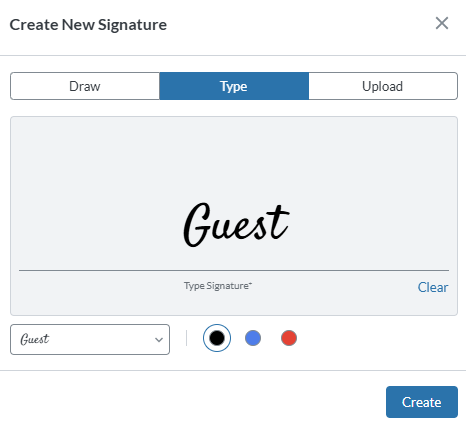
Task: Select the red signature color
Action: (x=289, y=338)
